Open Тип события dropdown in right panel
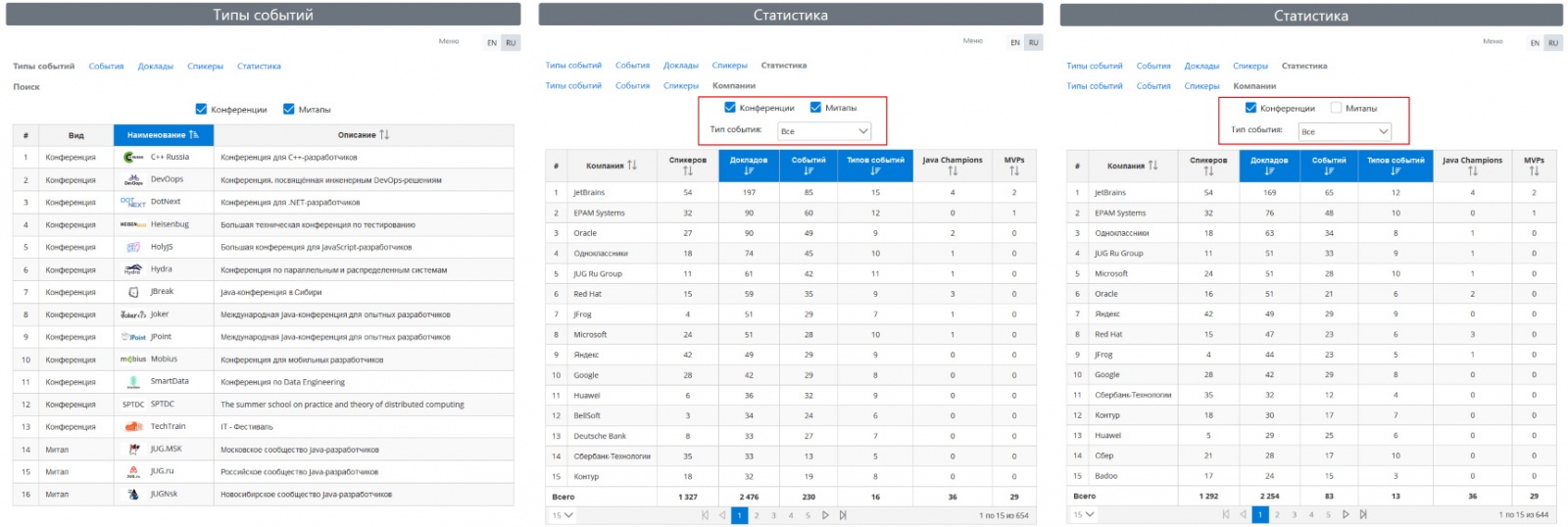The image size is (1568, 527). coord(1345,130)
